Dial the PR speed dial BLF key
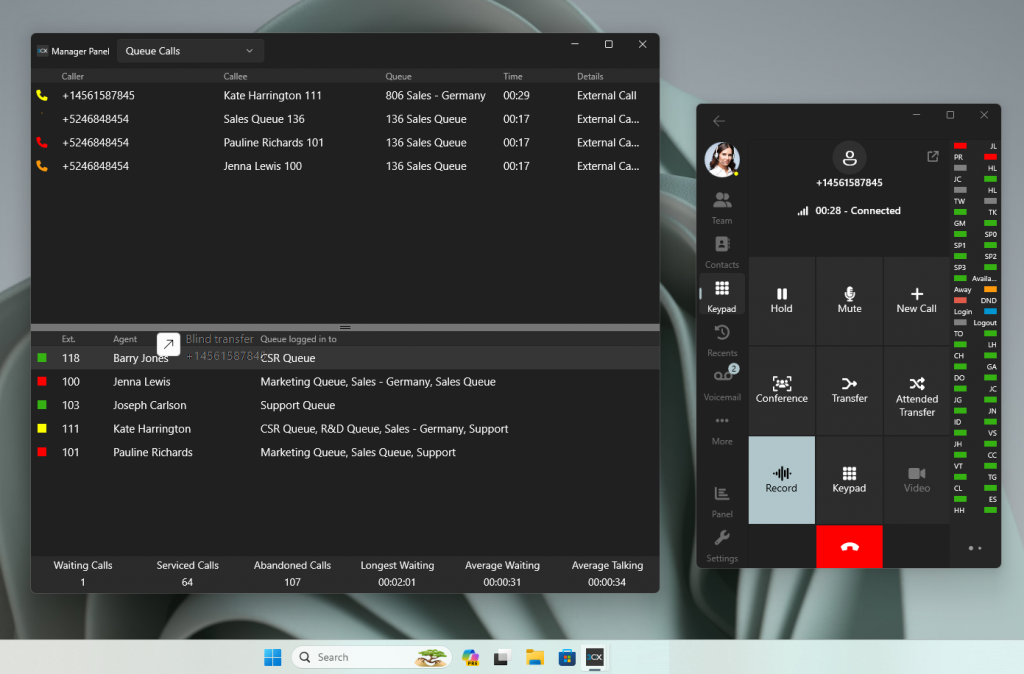The image size is (1024, 674). tap(975, 157)
